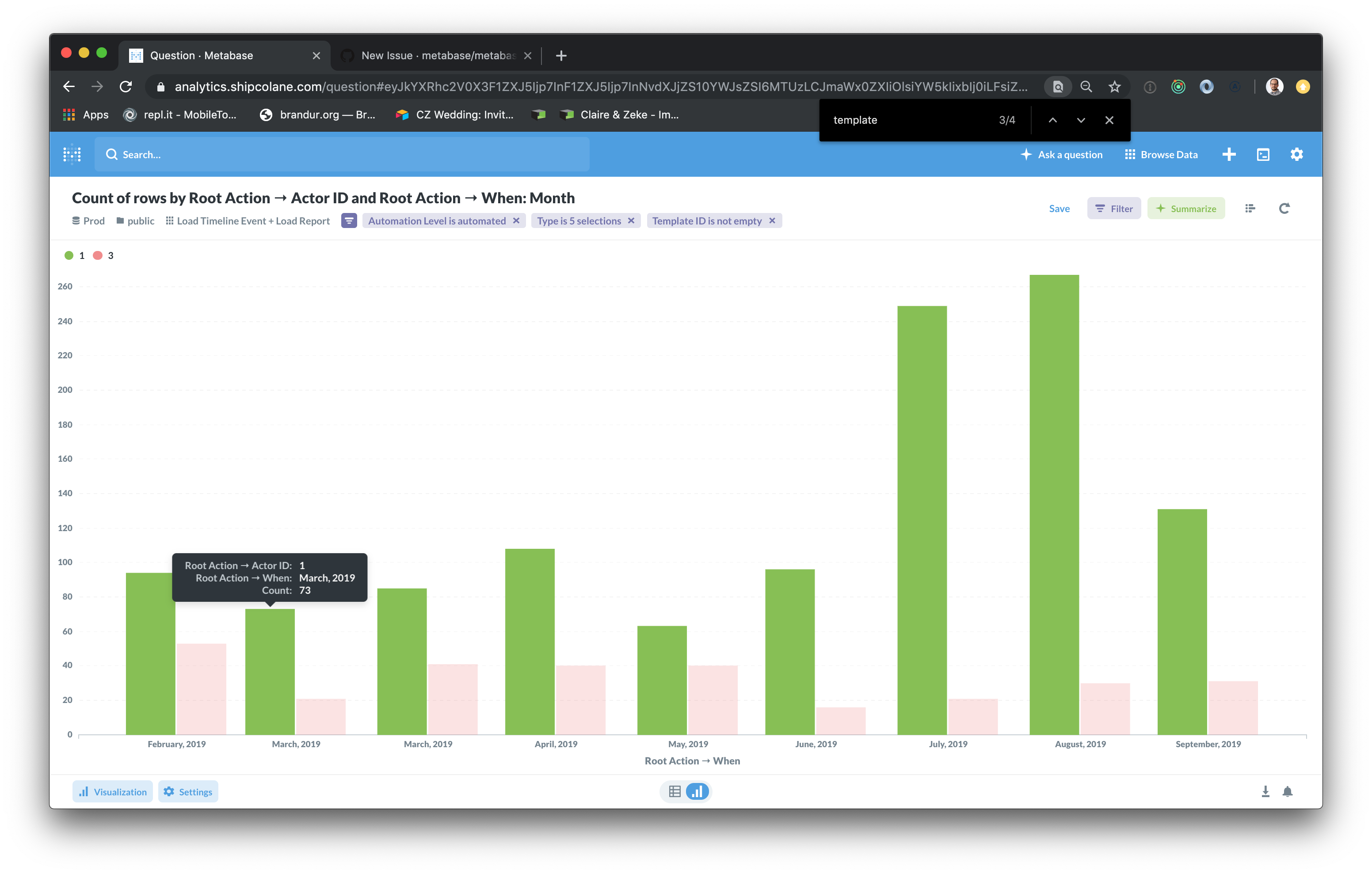Open the settings gear in the top bar
This screenshot has height=874, width=1372.
pyautogui.click(x=1296, y=154)
